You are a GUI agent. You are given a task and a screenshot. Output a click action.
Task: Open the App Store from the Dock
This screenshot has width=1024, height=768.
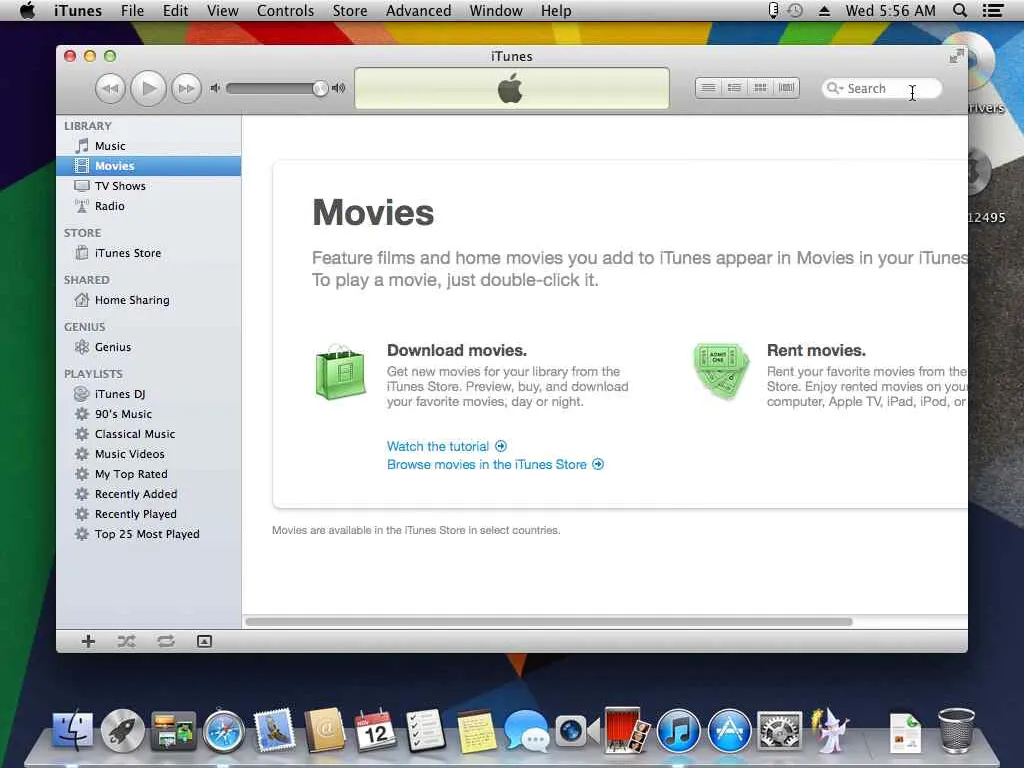click(729, 731)
